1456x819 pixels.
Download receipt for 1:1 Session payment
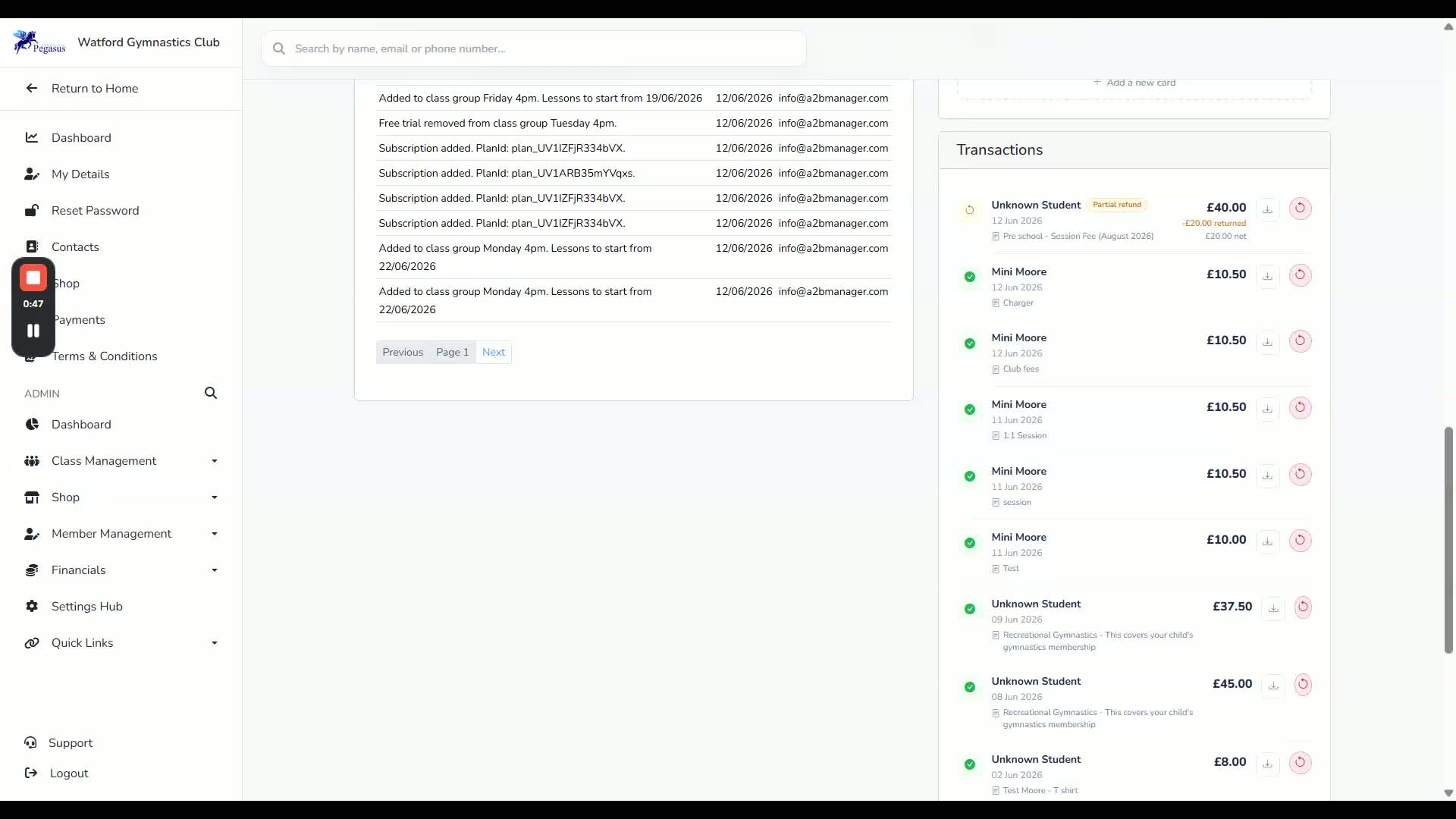coord(1267,409)
